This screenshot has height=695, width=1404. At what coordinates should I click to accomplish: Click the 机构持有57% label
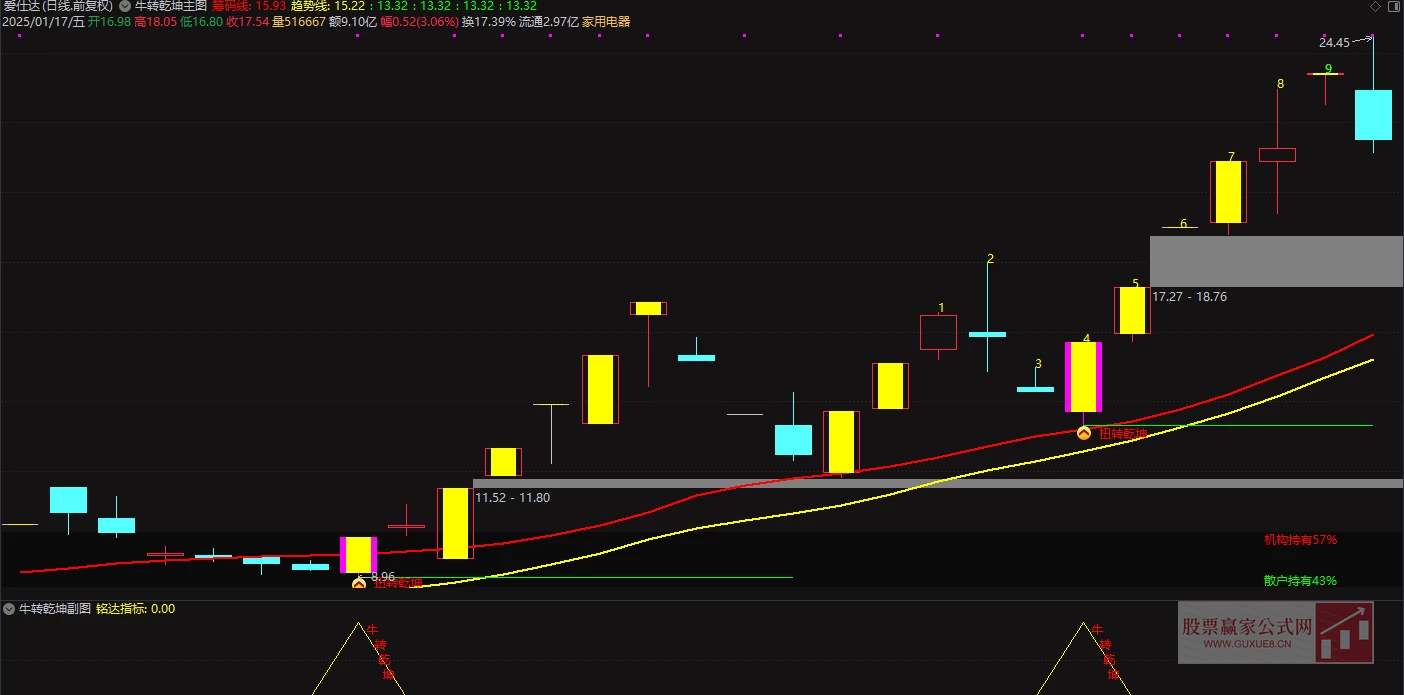pyautogui.click(x=1300, y=540)
